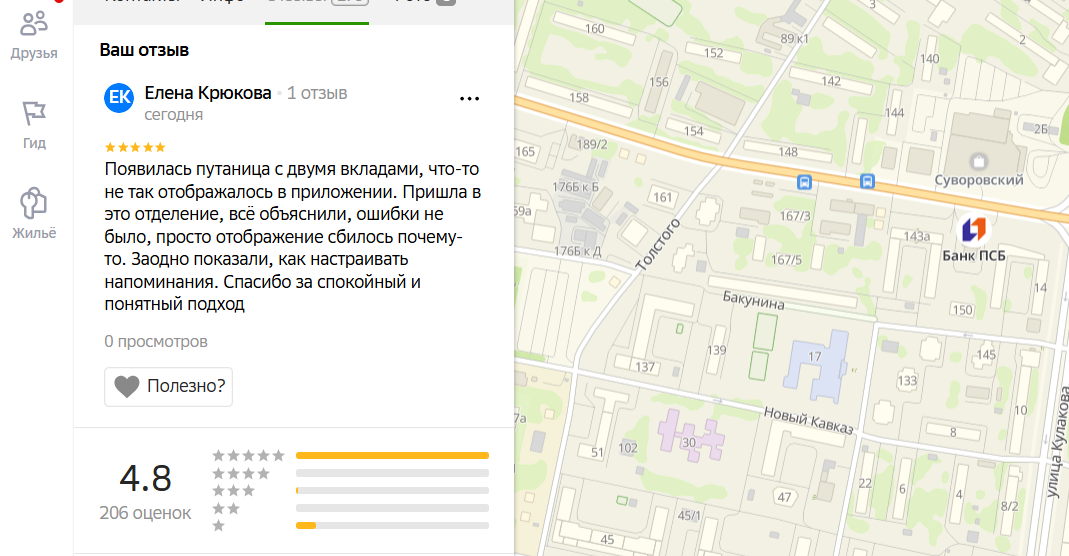Select the bus stop icon closest to Суворовский
Screen dimensions: 1069x556
(x=867, y=181)
